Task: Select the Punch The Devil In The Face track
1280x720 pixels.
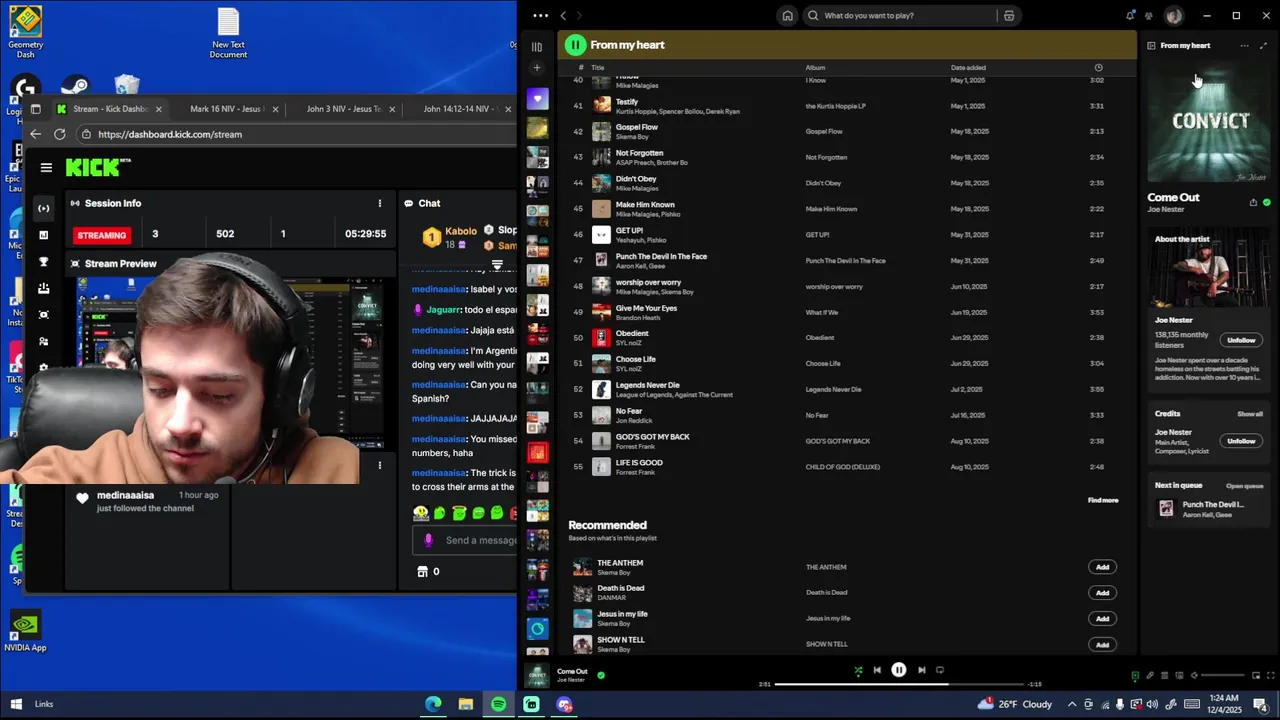Action: [x=846, y=260]
